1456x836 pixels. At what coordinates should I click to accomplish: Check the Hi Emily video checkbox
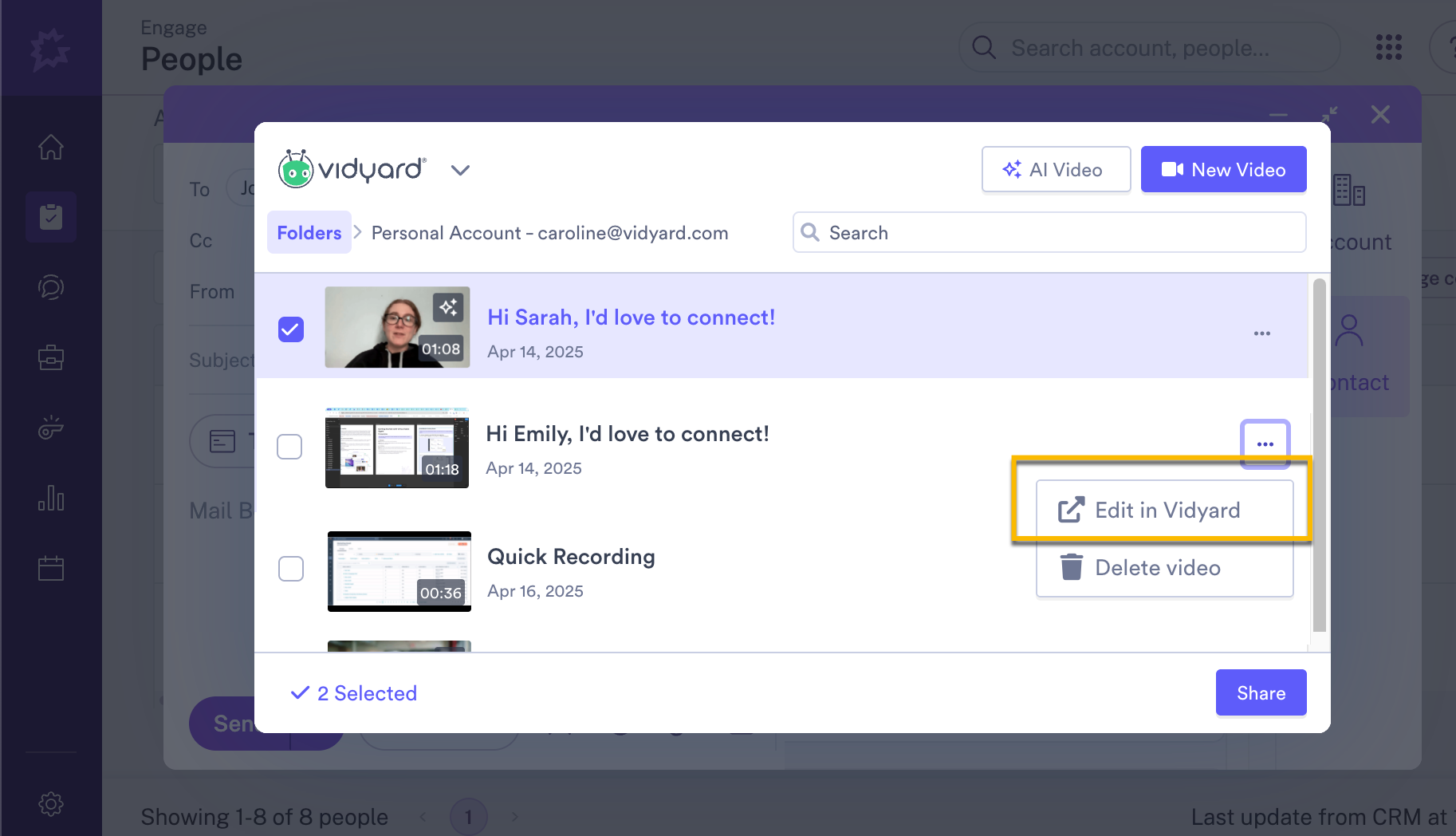coord(289,447)
